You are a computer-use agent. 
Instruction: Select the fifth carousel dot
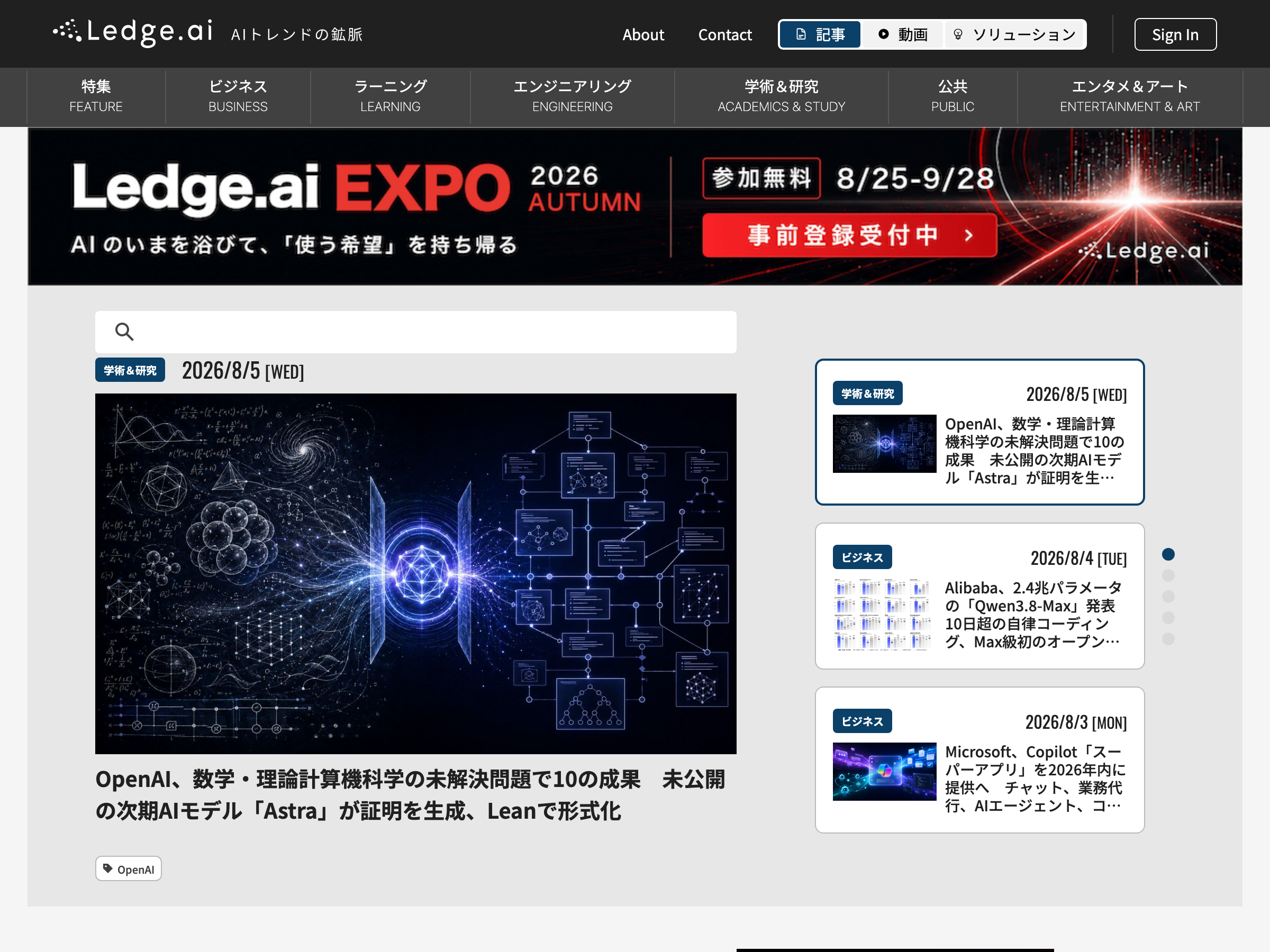point(1168,639)
